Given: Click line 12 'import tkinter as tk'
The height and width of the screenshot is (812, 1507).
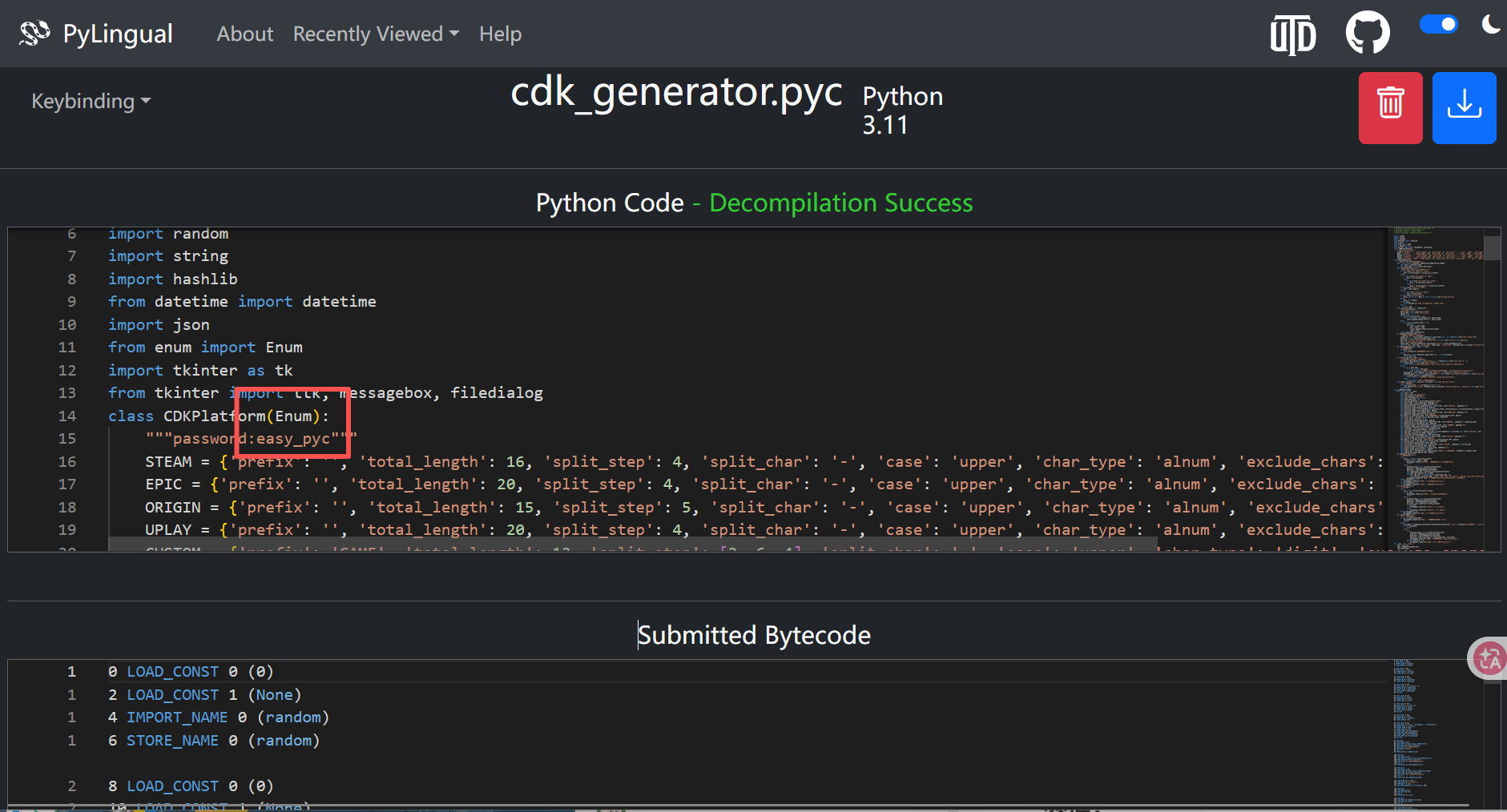Looking at the screenshot, I should coord(200,370).
